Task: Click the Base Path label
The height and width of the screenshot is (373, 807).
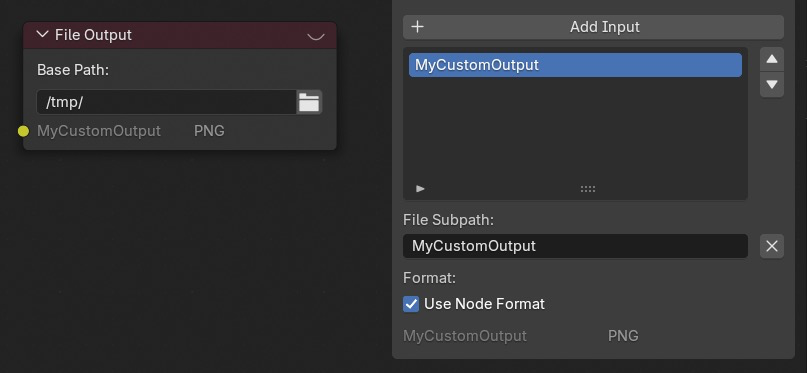Action: [x=73, y=70]
